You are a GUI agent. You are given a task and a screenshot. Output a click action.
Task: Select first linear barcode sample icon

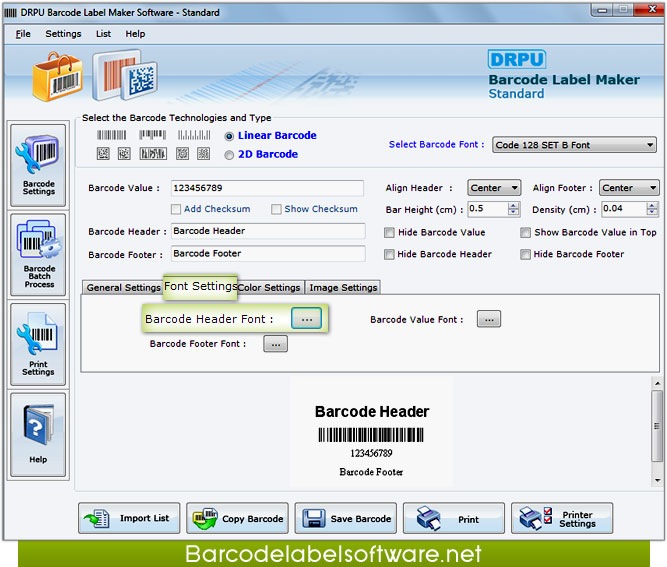click(111, 135)
